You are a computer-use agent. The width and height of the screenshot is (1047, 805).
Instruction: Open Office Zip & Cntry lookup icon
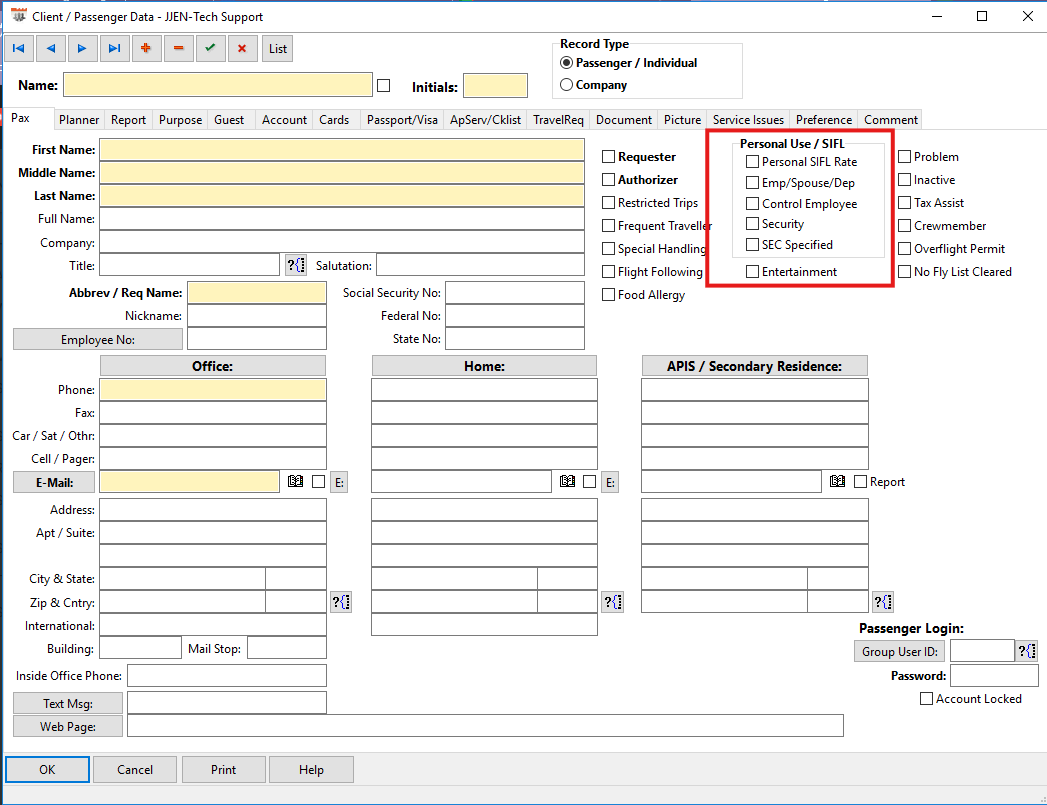341,602
